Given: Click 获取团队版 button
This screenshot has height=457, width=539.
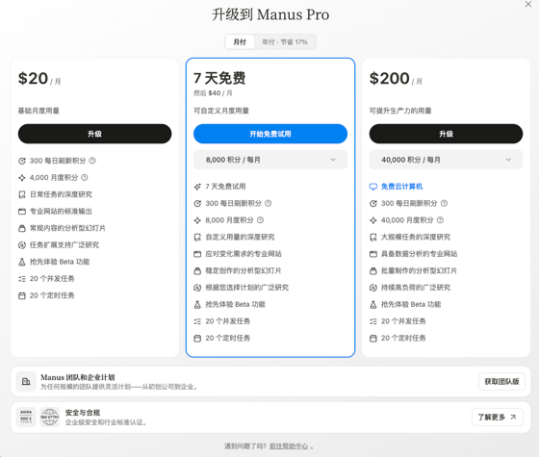Looking at the screenshot, I should (502, 381).
